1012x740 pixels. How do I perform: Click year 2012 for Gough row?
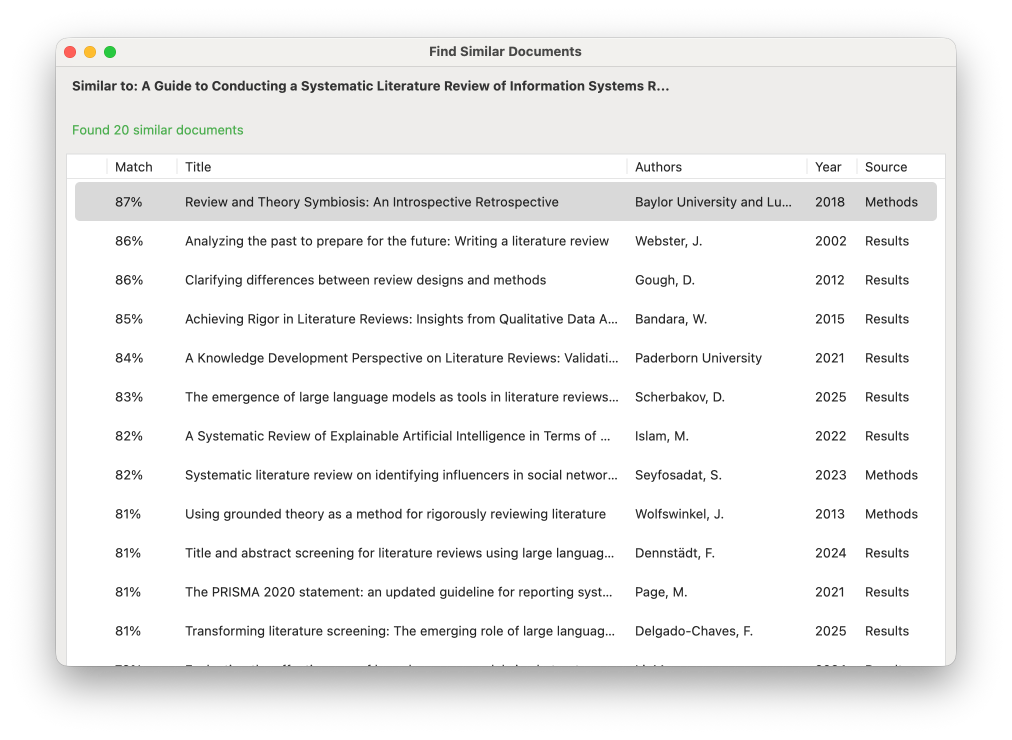click(830, 280)
